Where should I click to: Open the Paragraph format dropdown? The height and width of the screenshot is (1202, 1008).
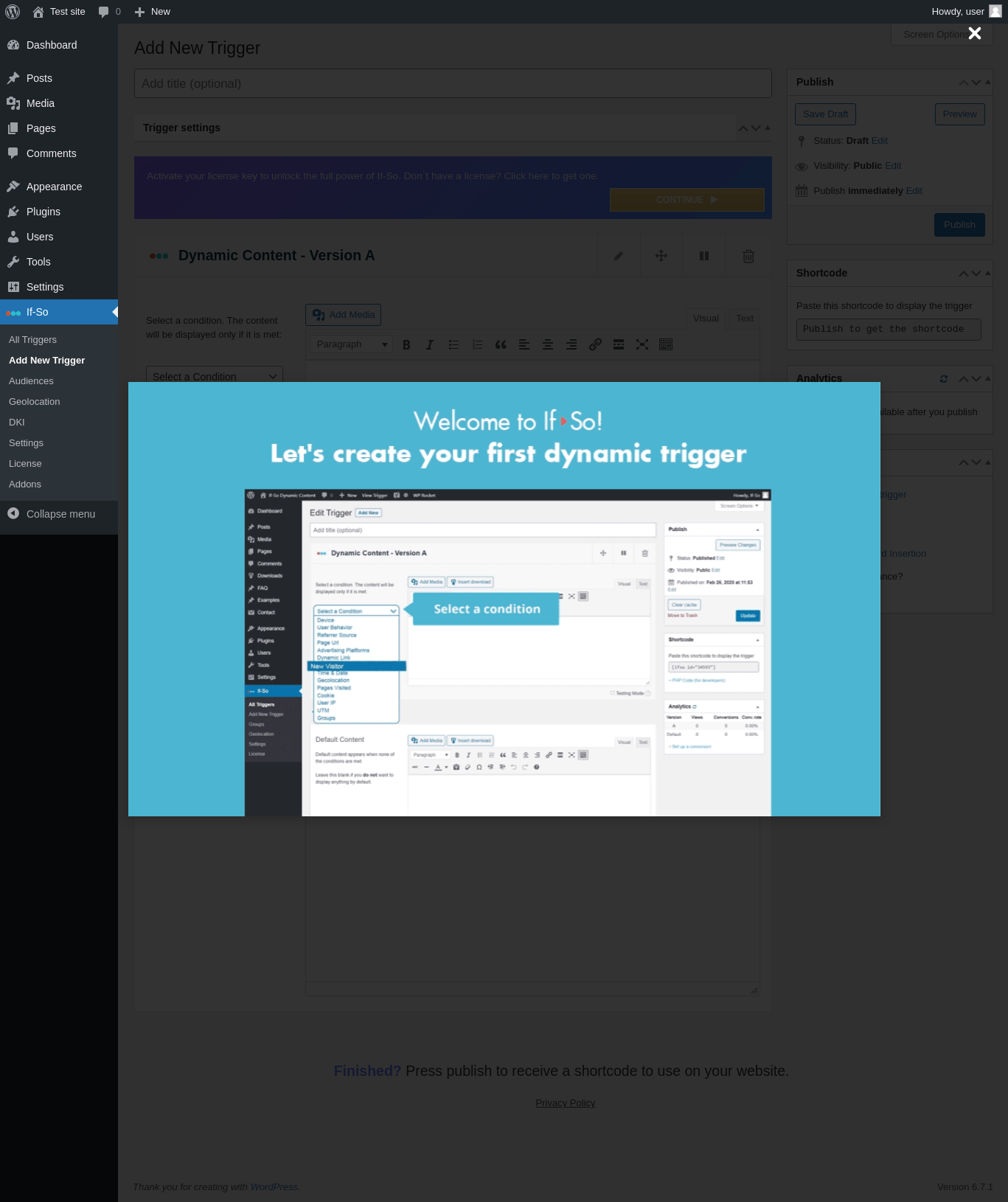351,344
